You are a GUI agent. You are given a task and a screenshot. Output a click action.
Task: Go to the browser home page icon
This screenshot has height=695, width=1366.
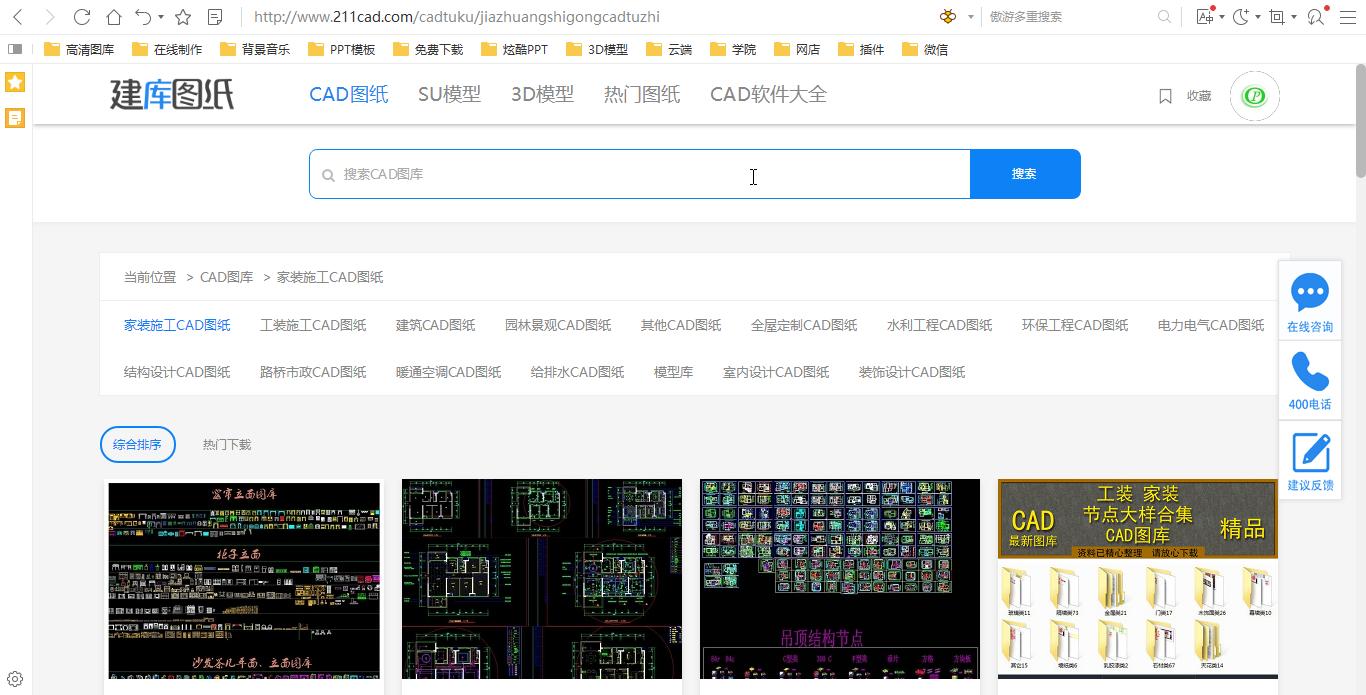(114, 17)
